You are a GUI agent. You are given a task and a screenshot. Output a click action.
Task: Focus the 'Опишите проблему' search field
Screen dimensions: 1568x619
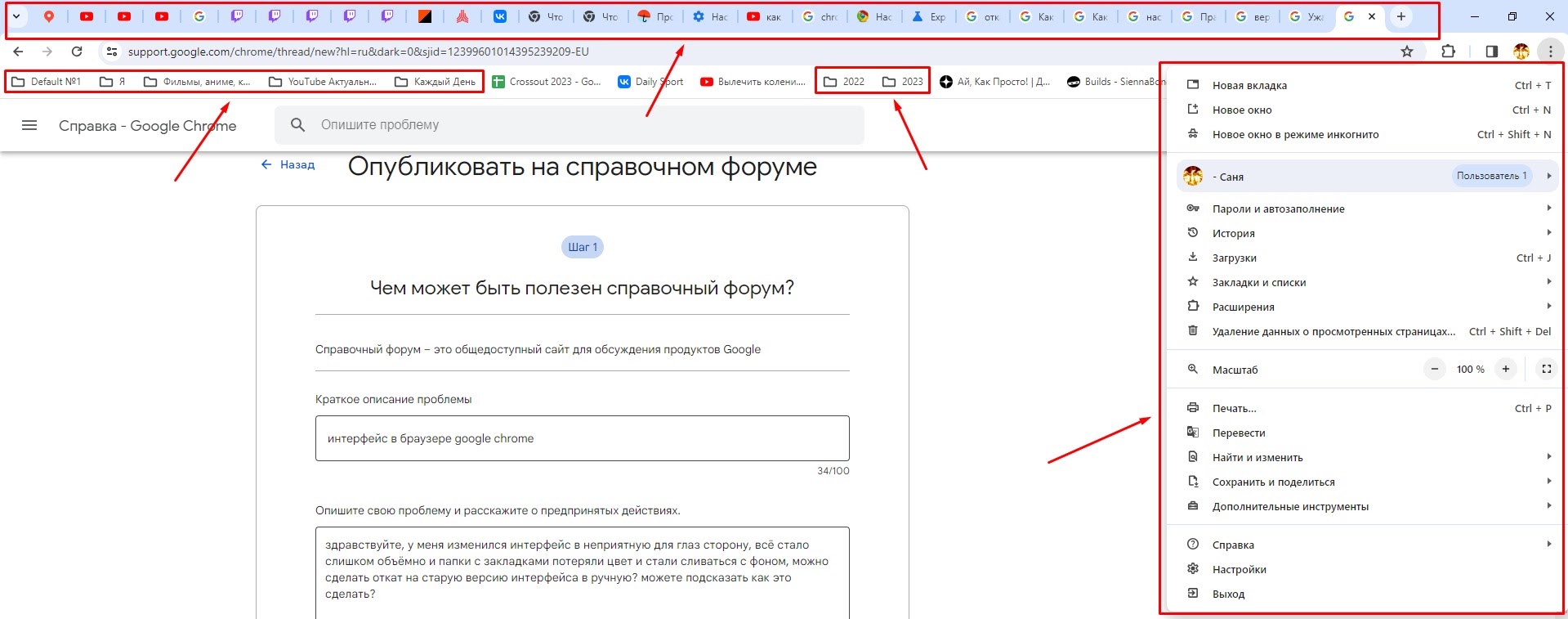pyautogui.click(x=570, y=124)
